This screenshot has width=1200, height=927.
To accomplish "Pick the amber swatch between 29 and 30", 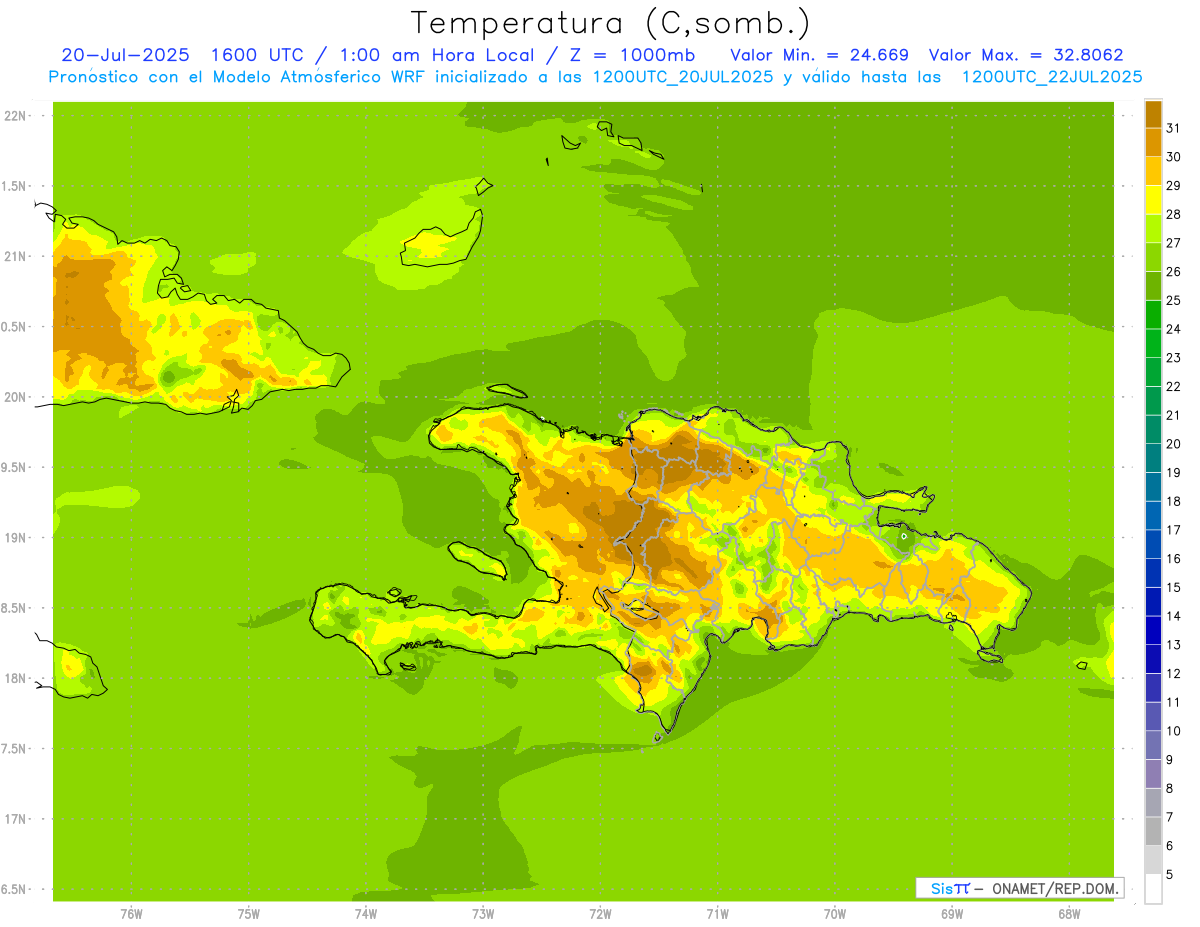I will (x=1153, y=171).
